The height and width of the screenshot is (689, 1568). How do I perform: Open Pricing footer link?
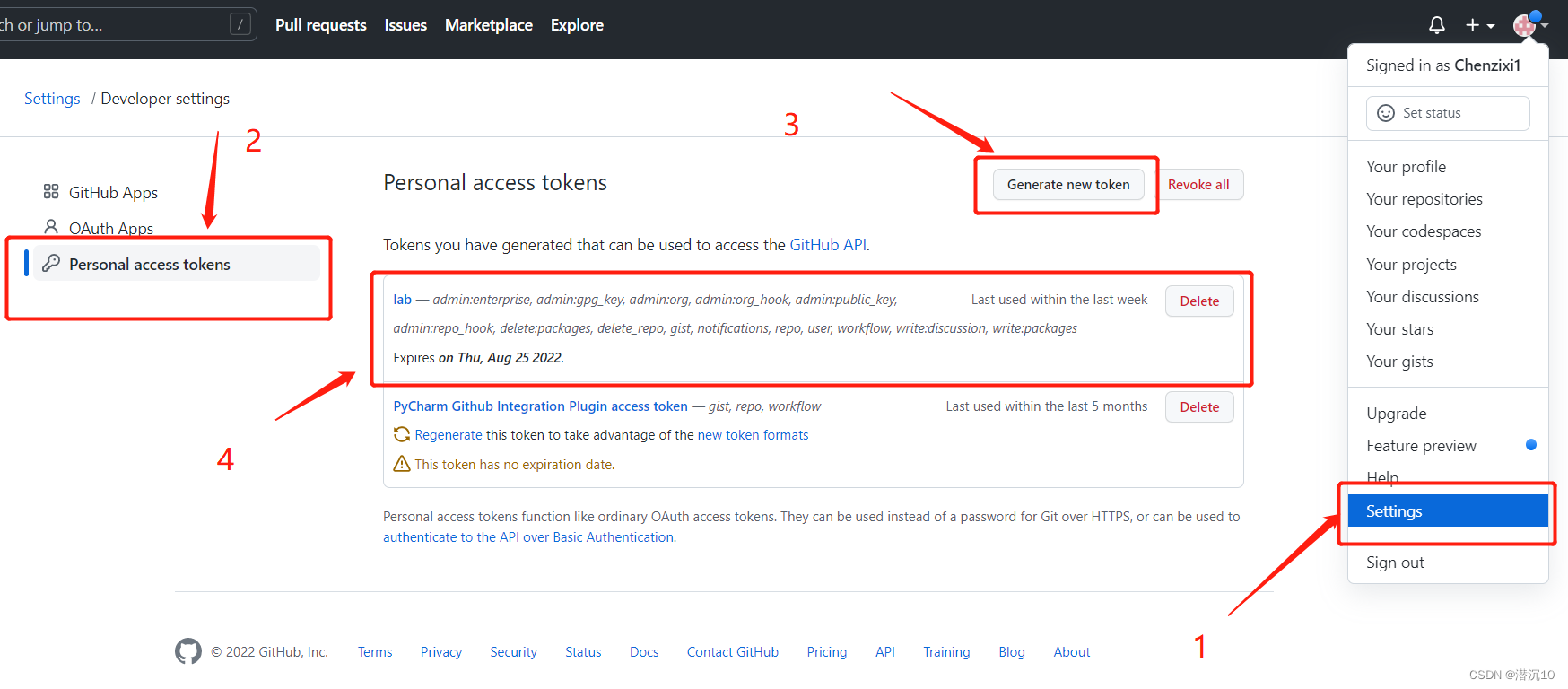pos(826,652)
